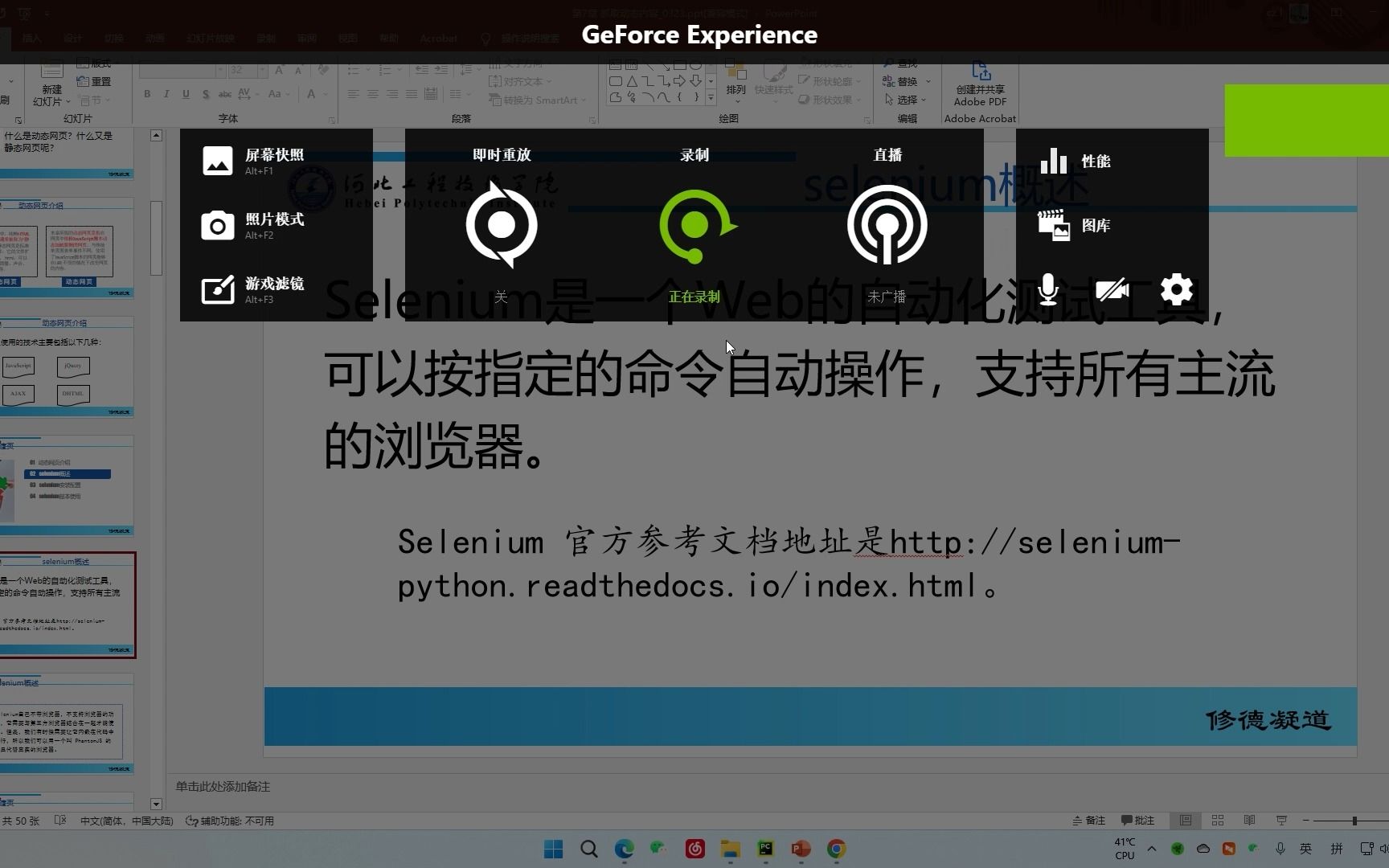Open the 幻灯片放映 ribbon tab
This screenshot has height=868, width=1389.
pyautogui.click(x=211, y=38)
